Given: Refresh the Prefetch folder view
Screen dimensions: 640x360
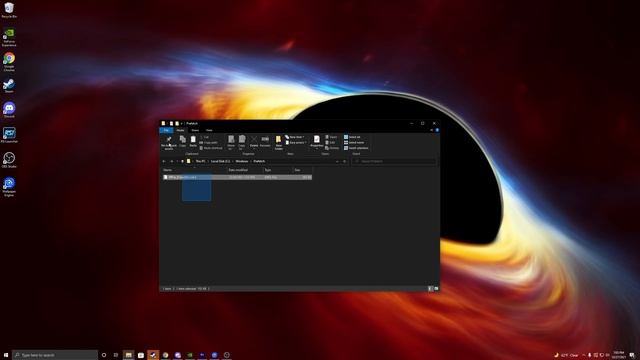Looking at the screenshot, I should pos(344,161).
